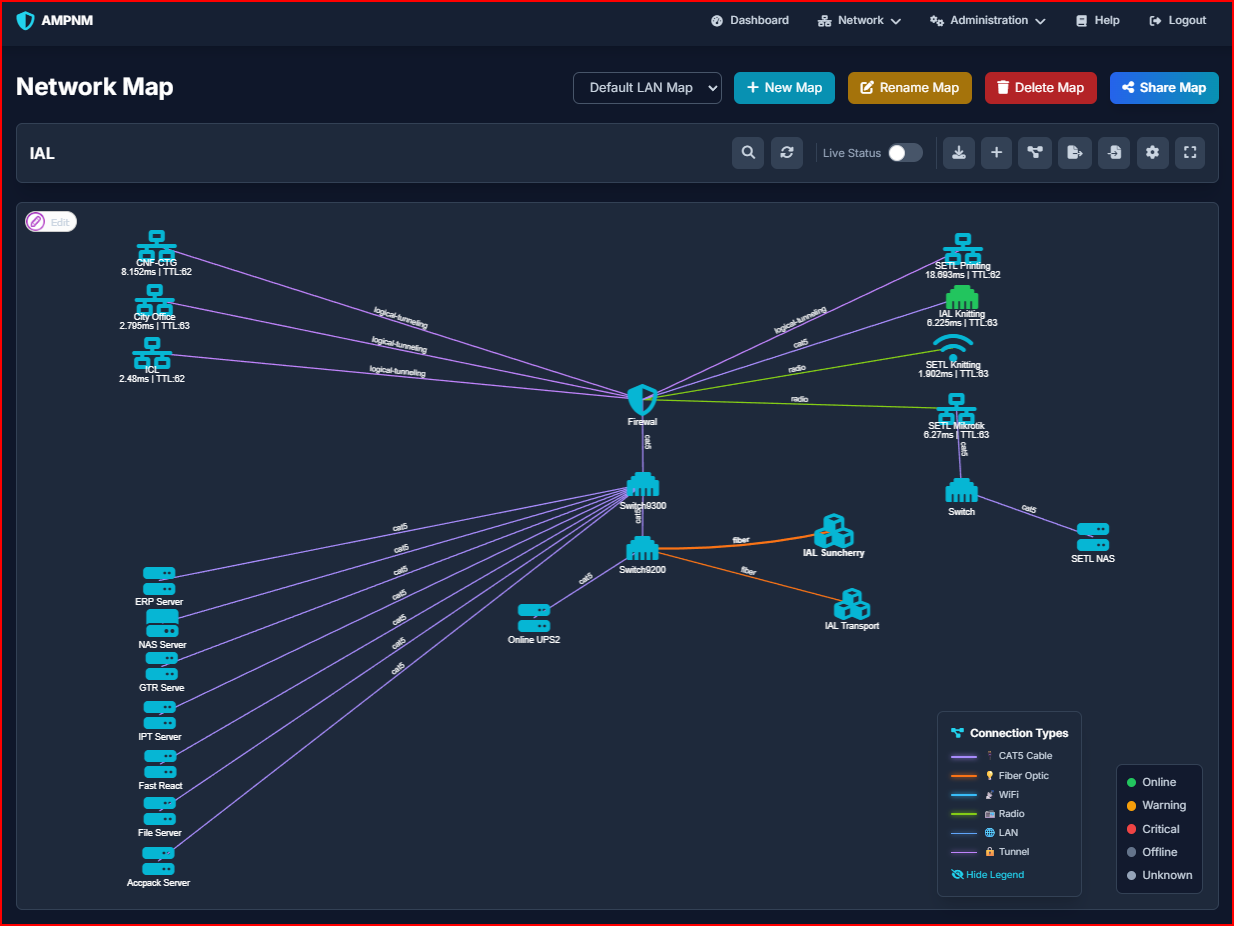
Task: Select the Accpack Server node
Action: click(158, 861)
